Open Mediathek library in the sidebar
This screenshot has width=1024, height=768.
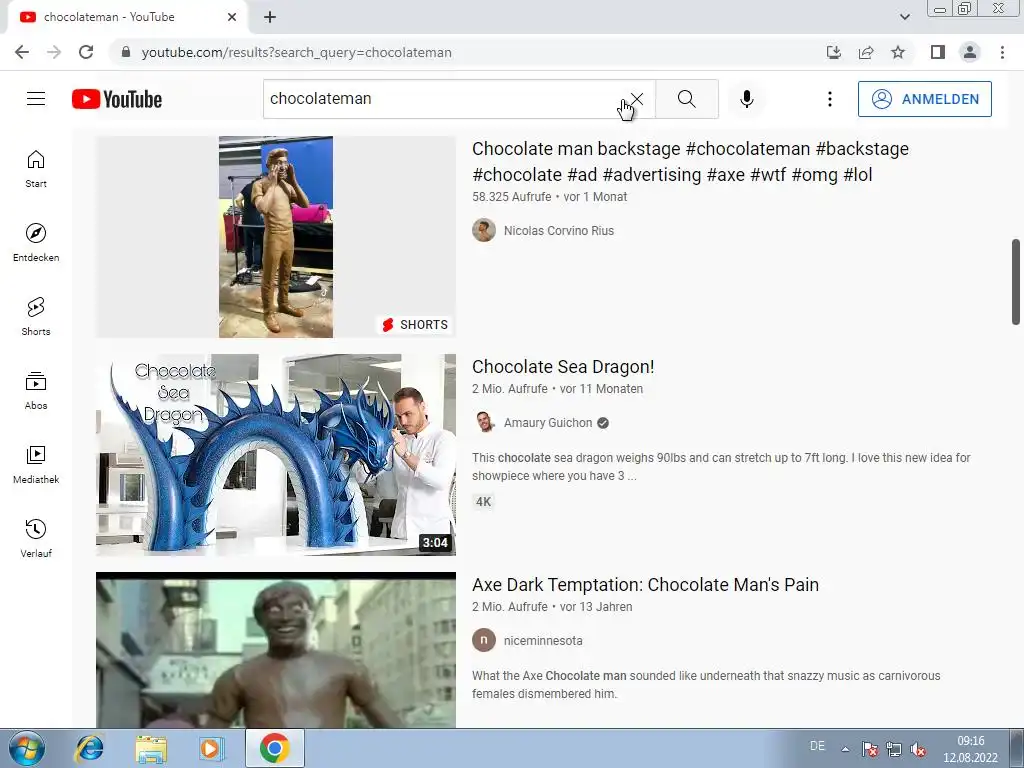(36, 464)
